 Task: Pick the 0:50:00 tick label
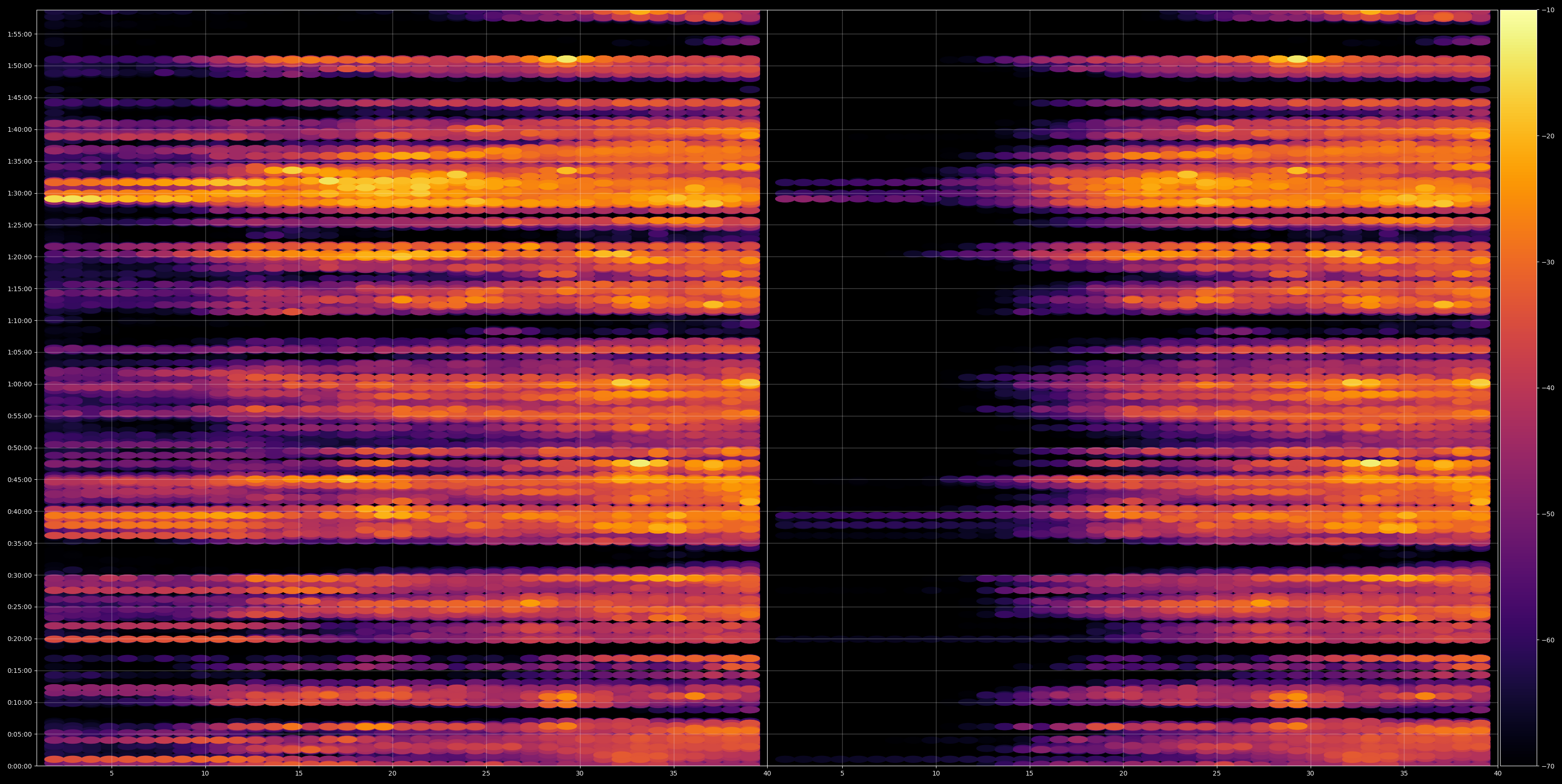(19, 447)
